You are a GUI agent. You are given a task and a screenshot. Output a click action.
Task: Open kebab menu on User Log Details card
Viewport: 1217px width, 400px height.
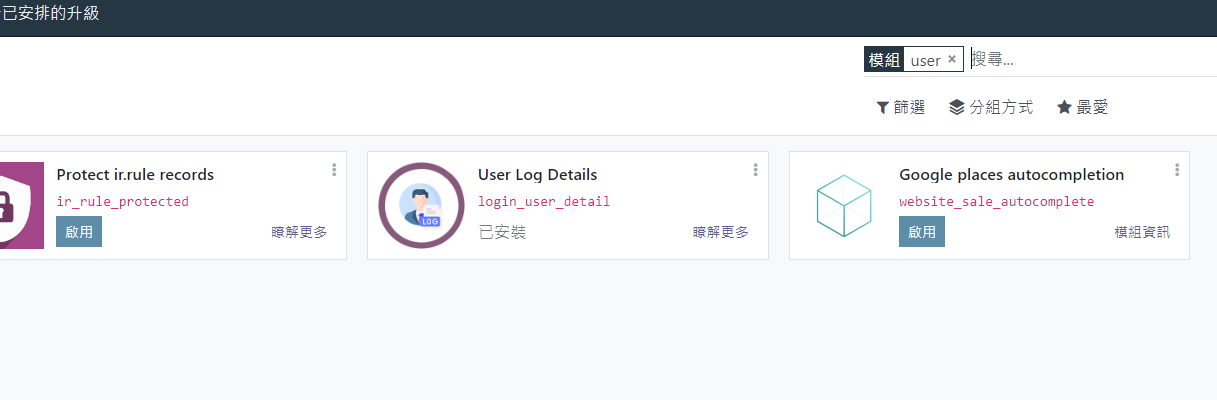point(756,170)
